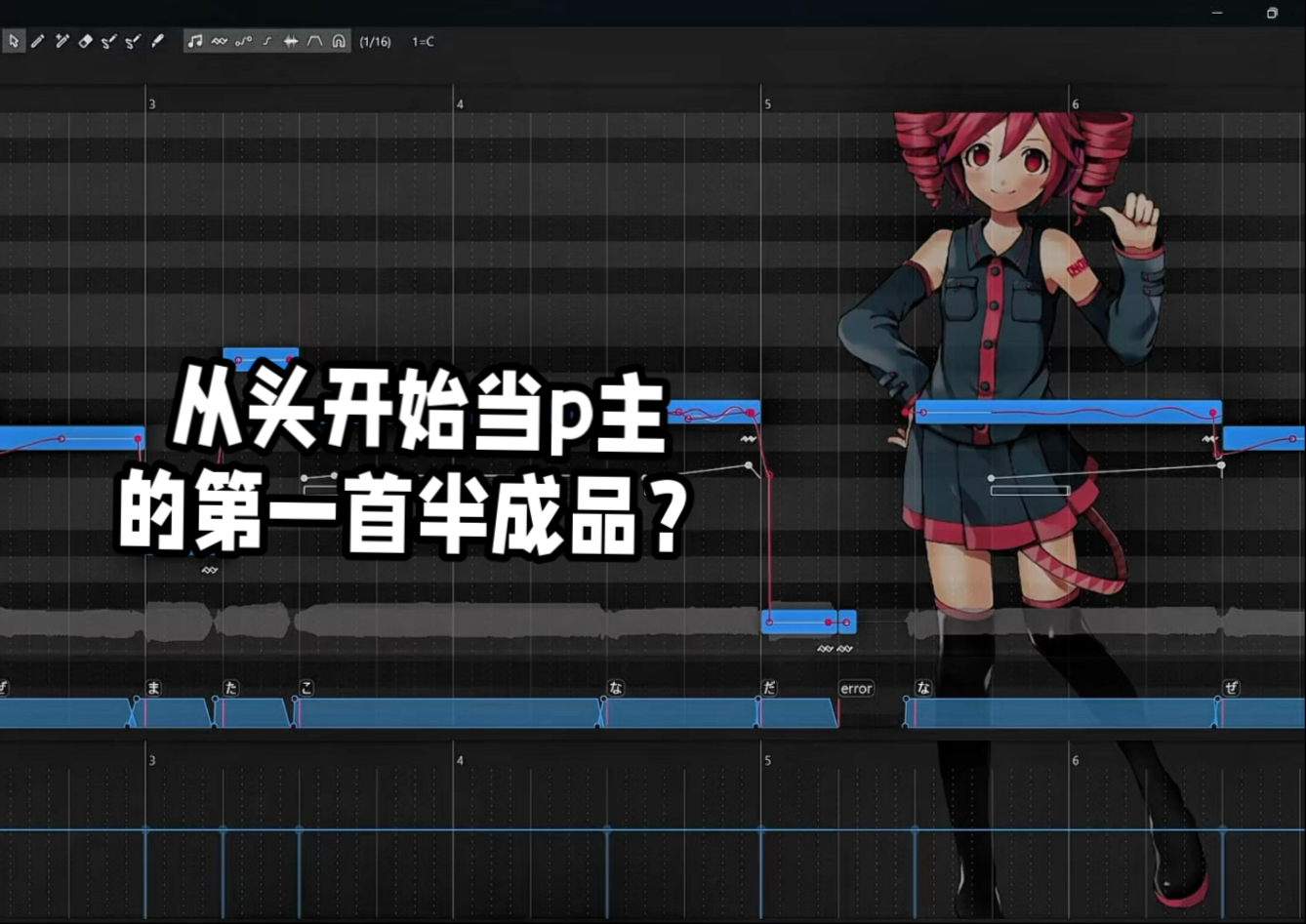Image resolution: width=1306 pixels, height=924 pixels.
Task: Select the ぜ label after bar 6
Action: 1231,688
